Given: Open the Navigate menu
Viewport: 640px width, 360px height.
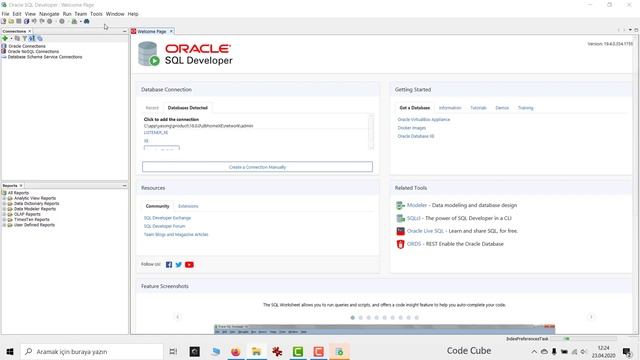Looking at the screenshot, I should coord(49,14).
